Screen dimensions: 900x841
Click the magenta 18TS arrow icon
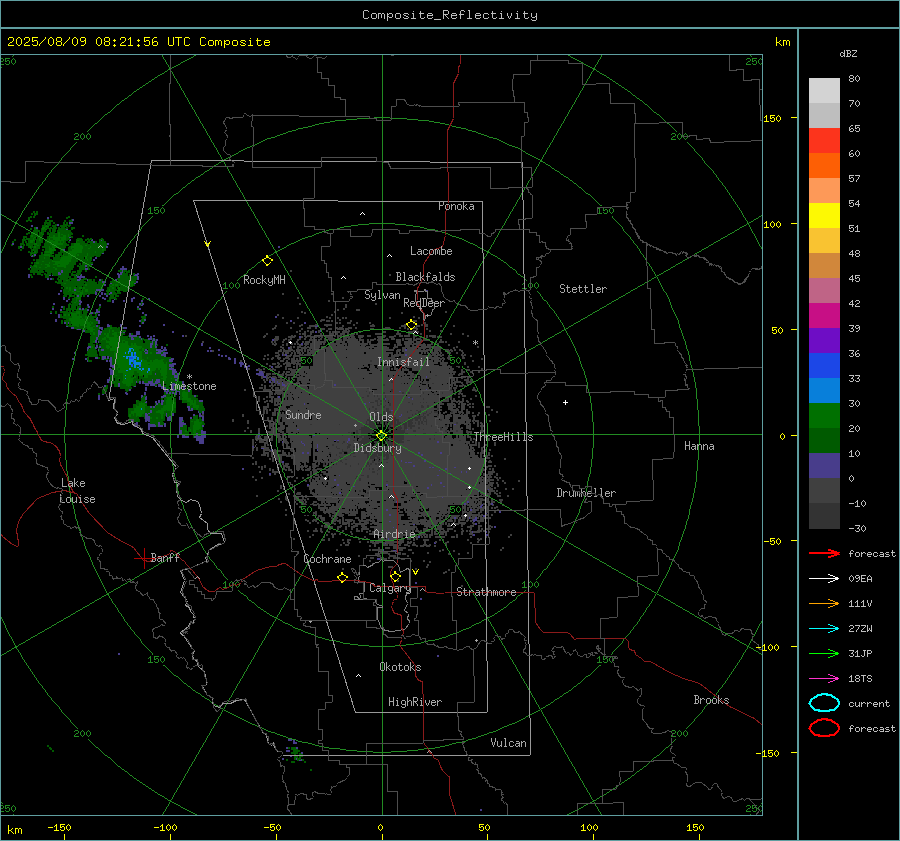824,679
